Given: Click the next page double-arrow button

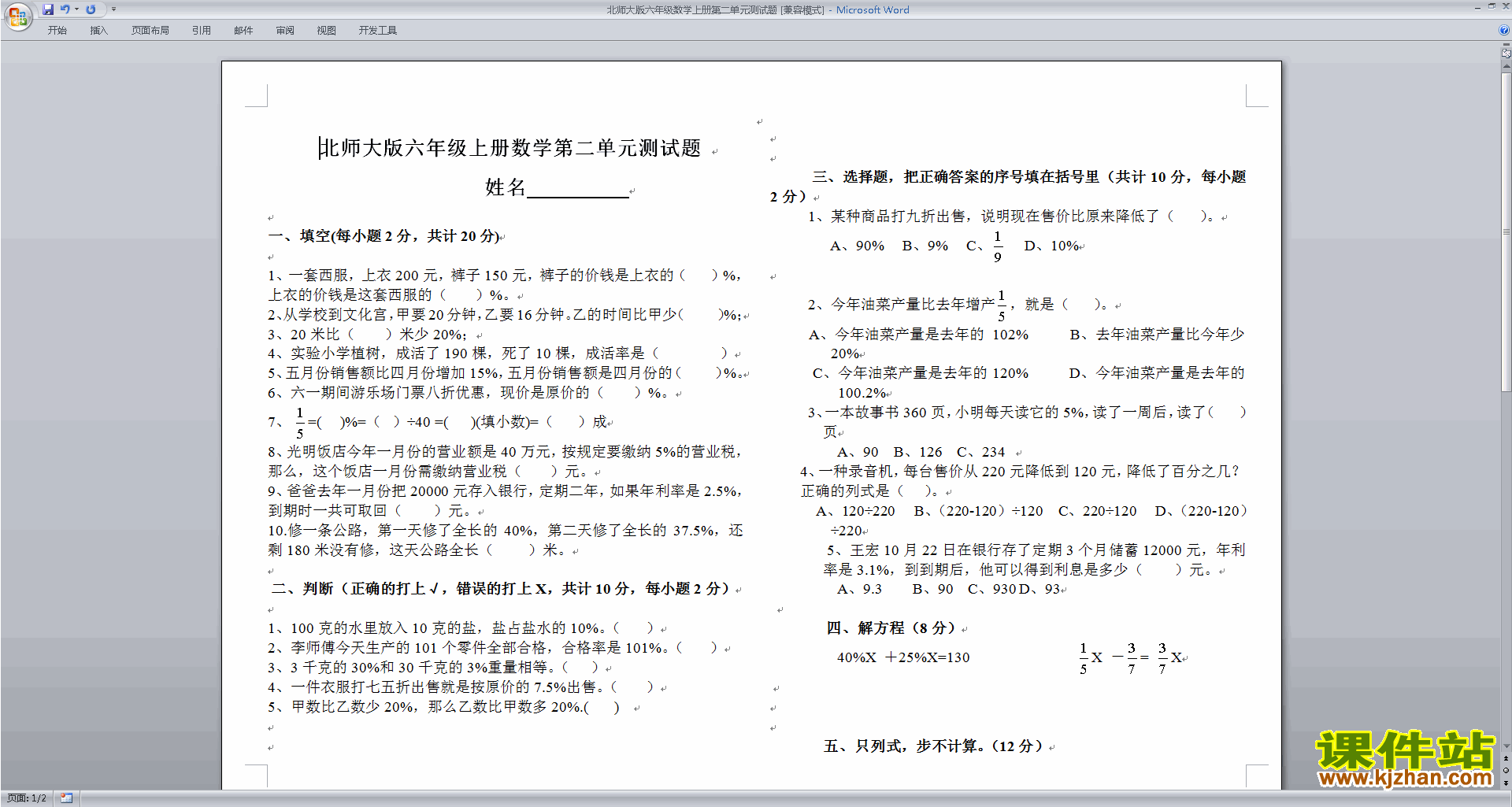Looking at the screenshot, I should pos(1506,782).
